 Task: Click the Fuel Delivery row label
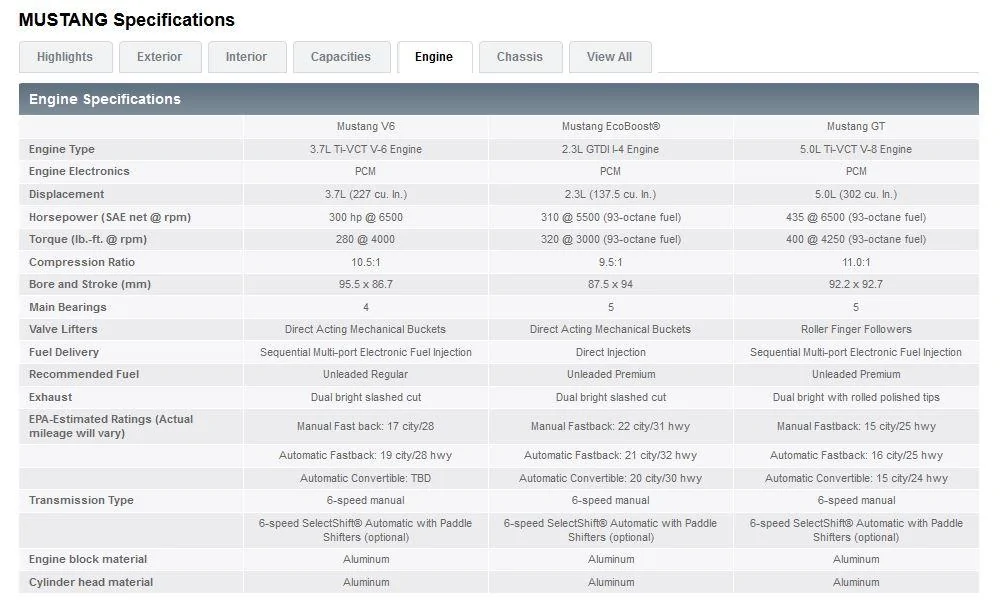tap(63, 352)
